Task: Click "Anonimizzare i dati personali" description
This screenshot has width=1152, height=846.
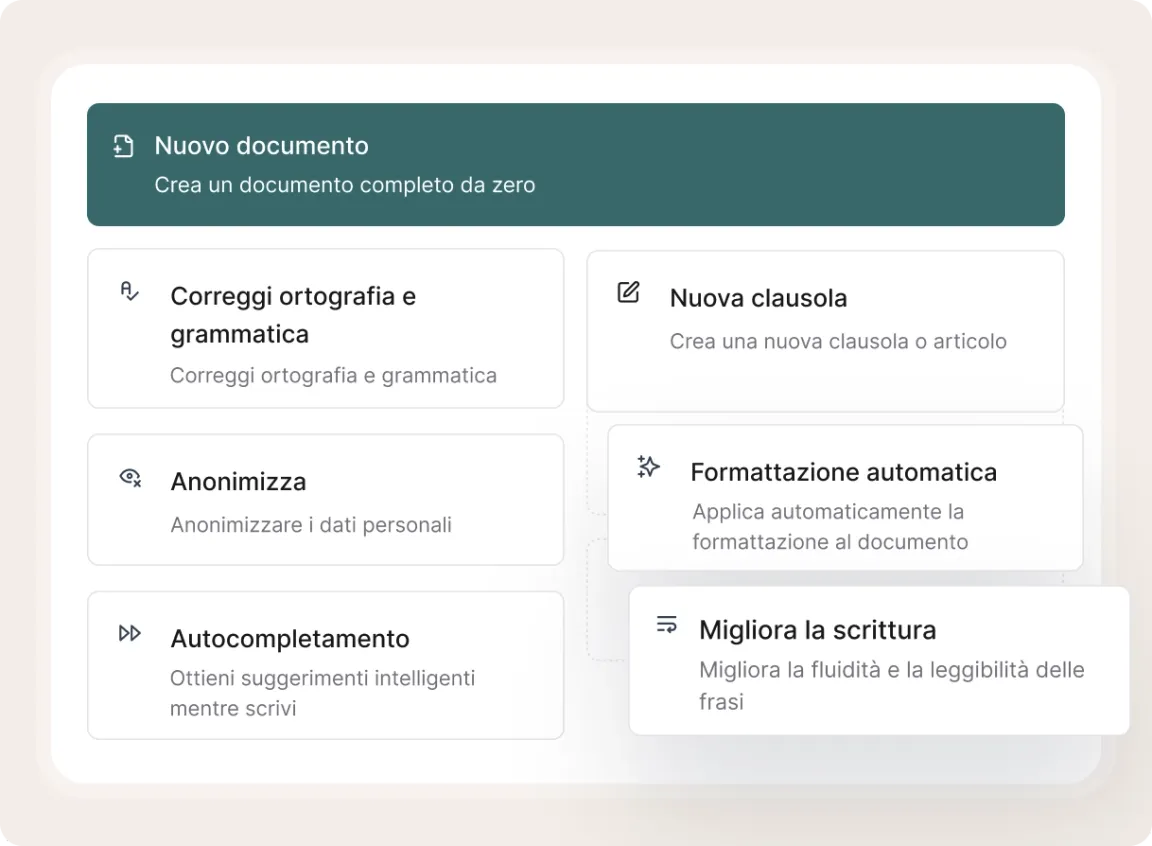Action: point(311,525)
